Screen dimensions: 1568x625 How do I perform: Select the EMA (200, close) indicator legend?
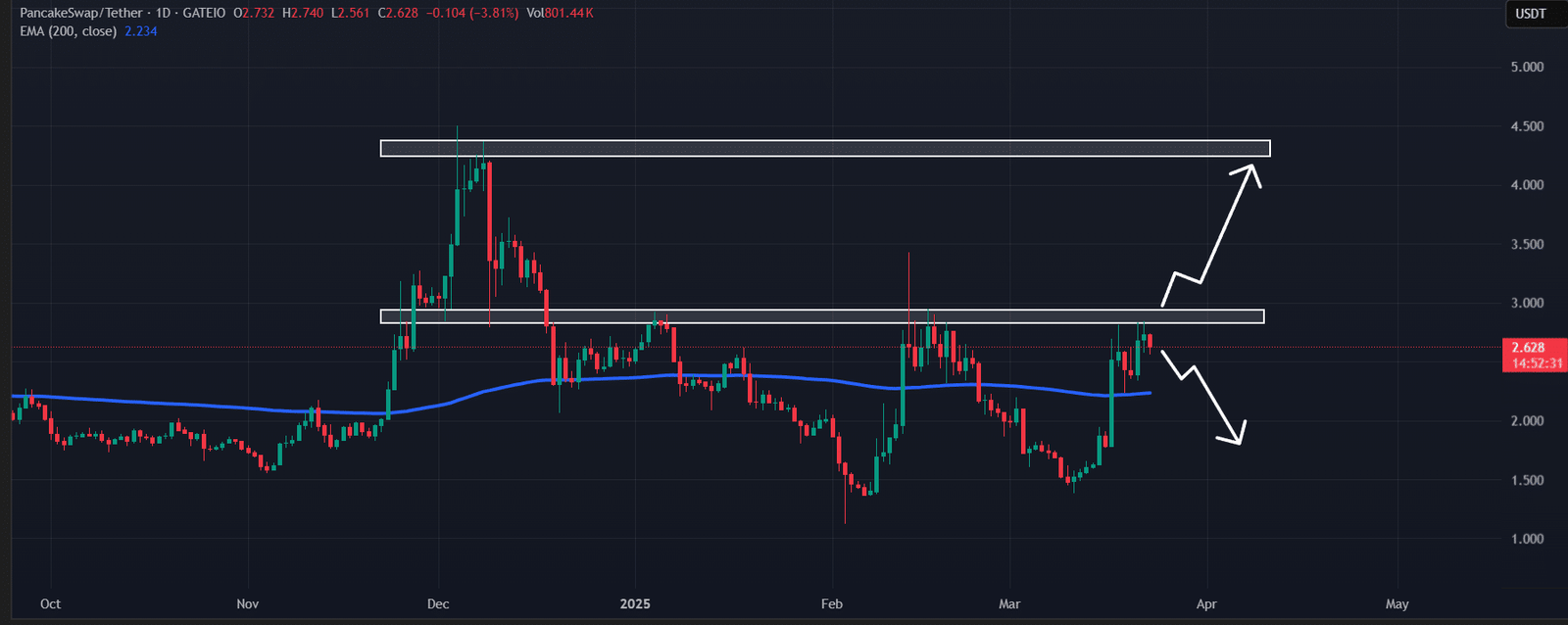pyautogui.click(x=68, y=31)
